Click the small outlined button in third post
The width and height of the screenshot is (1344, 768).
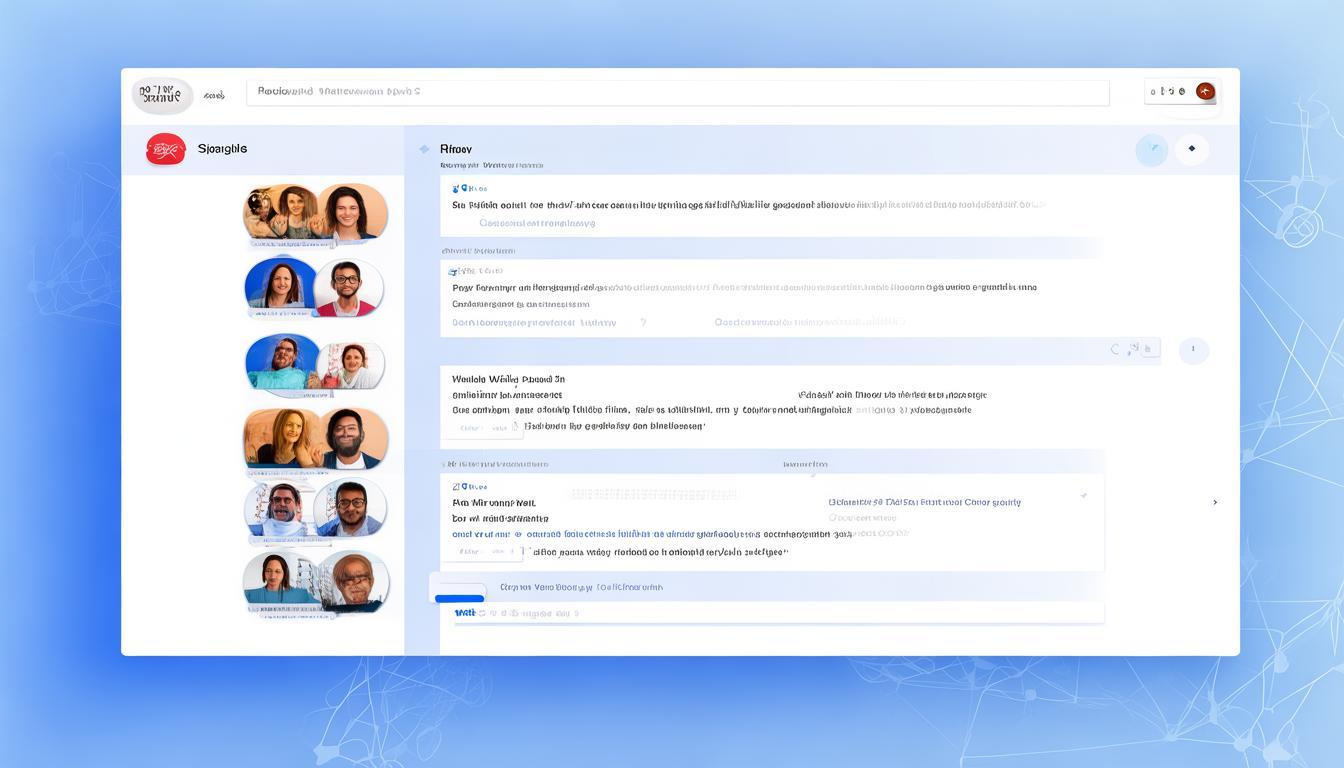pyautogui.click(x=483, y=428)
